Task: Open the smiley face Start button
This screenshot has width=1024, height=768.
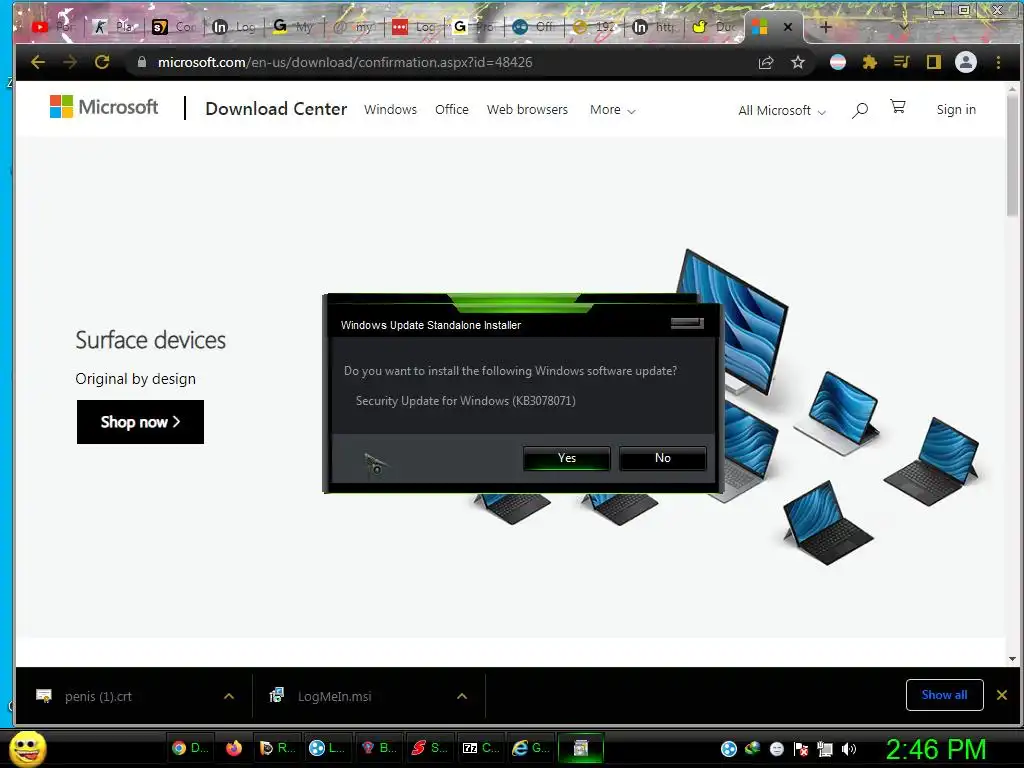Action: coord(28,748)
